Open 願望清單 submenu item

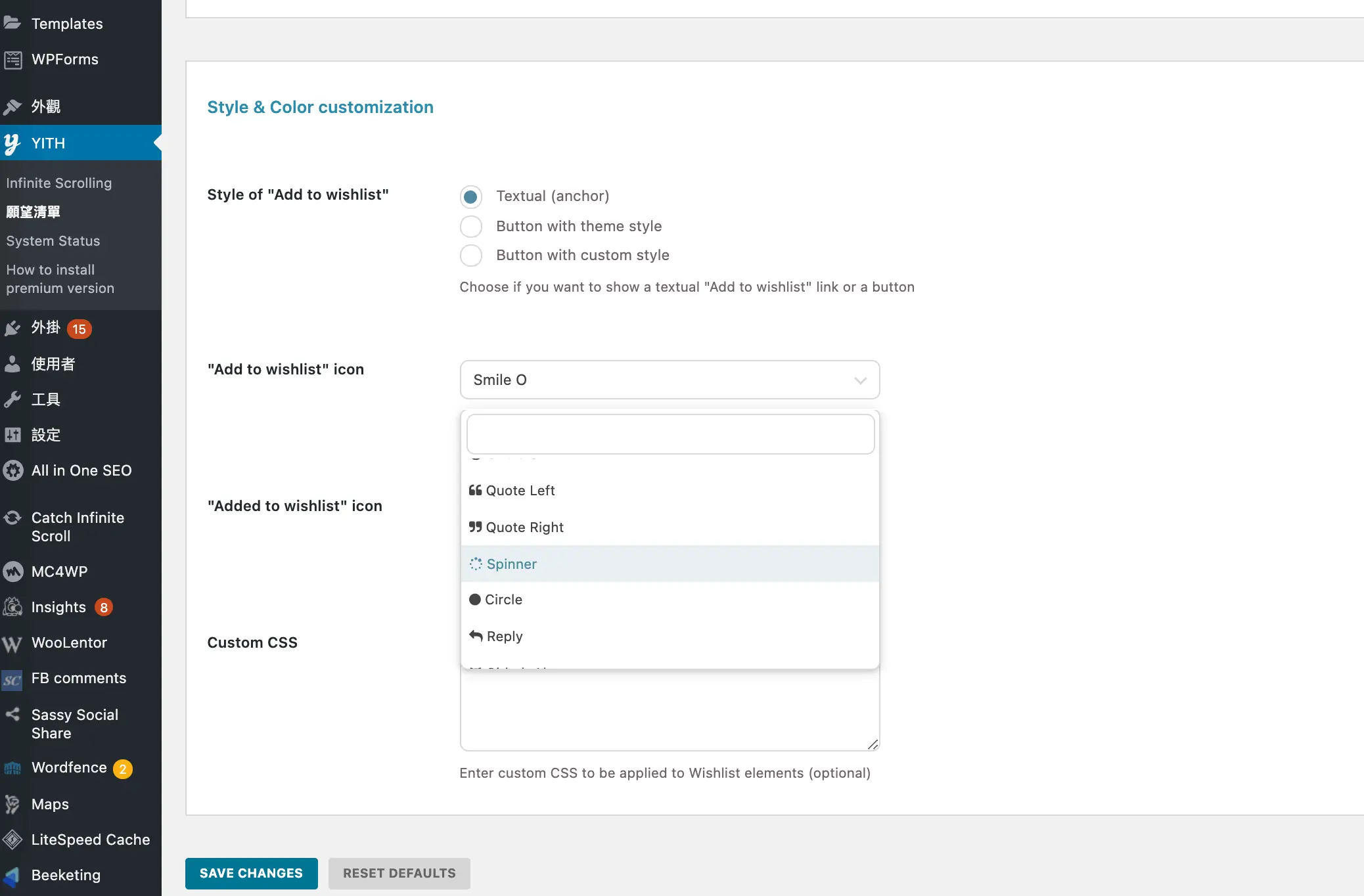tap(33, 212)
